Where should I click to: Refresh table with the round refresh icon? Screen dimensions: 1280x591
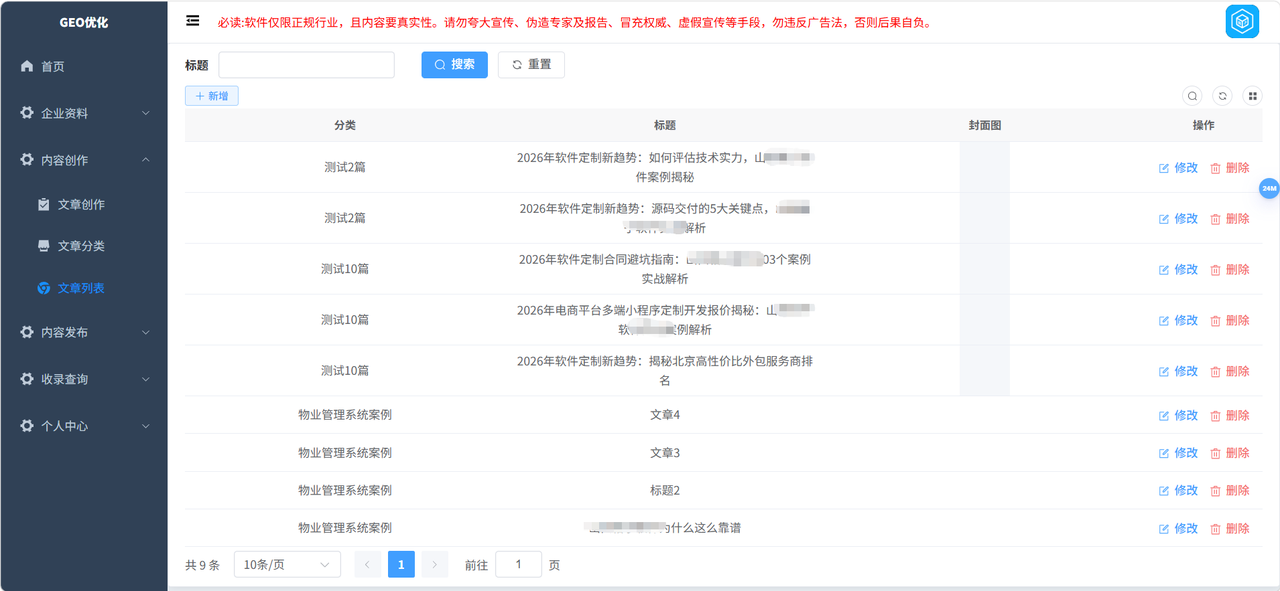[x=1222, y=96]
